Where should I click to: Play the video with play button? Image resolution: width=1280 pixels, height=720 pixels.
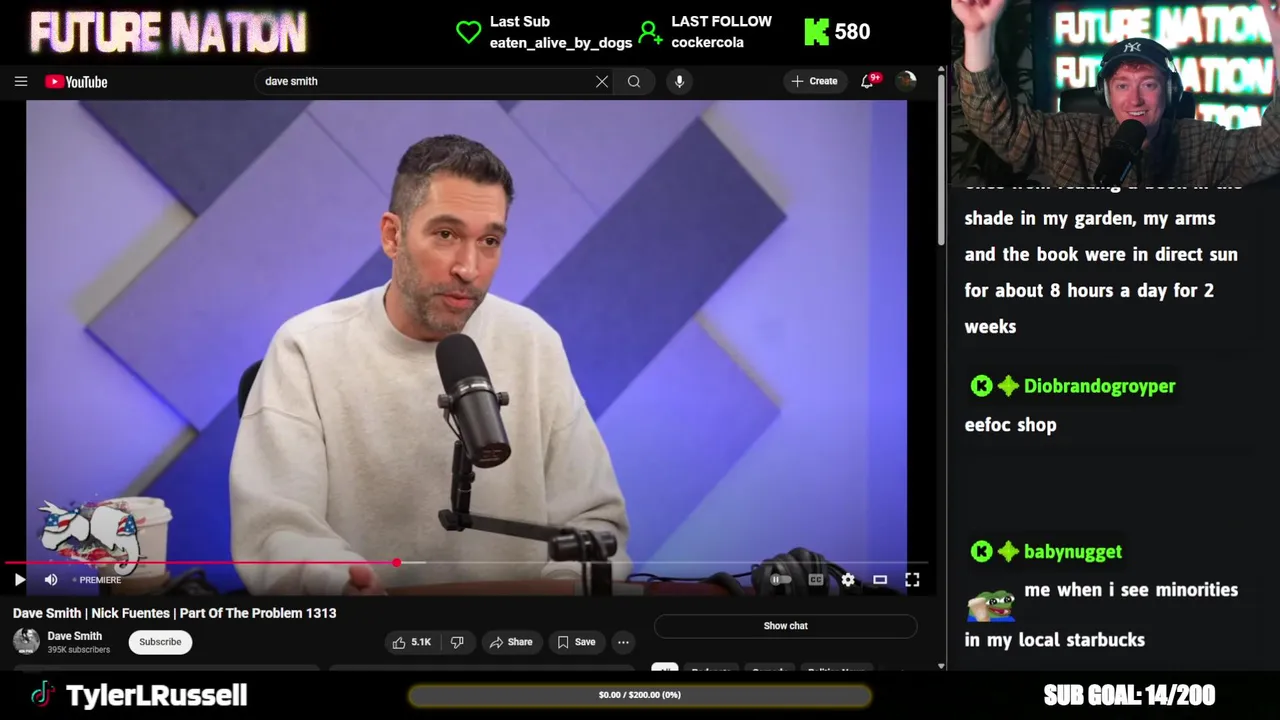click(19, 579)
